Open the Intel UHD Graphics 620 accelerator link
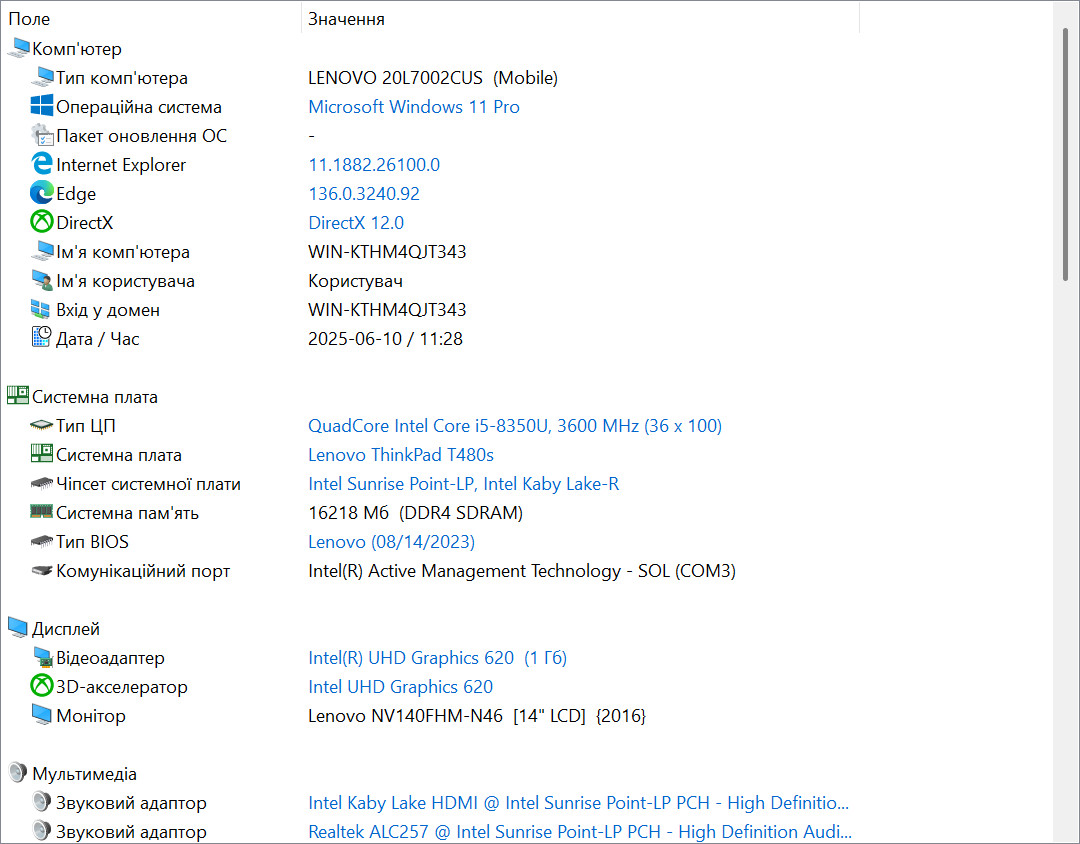1080x844 pixels. (x=400, y=687)
